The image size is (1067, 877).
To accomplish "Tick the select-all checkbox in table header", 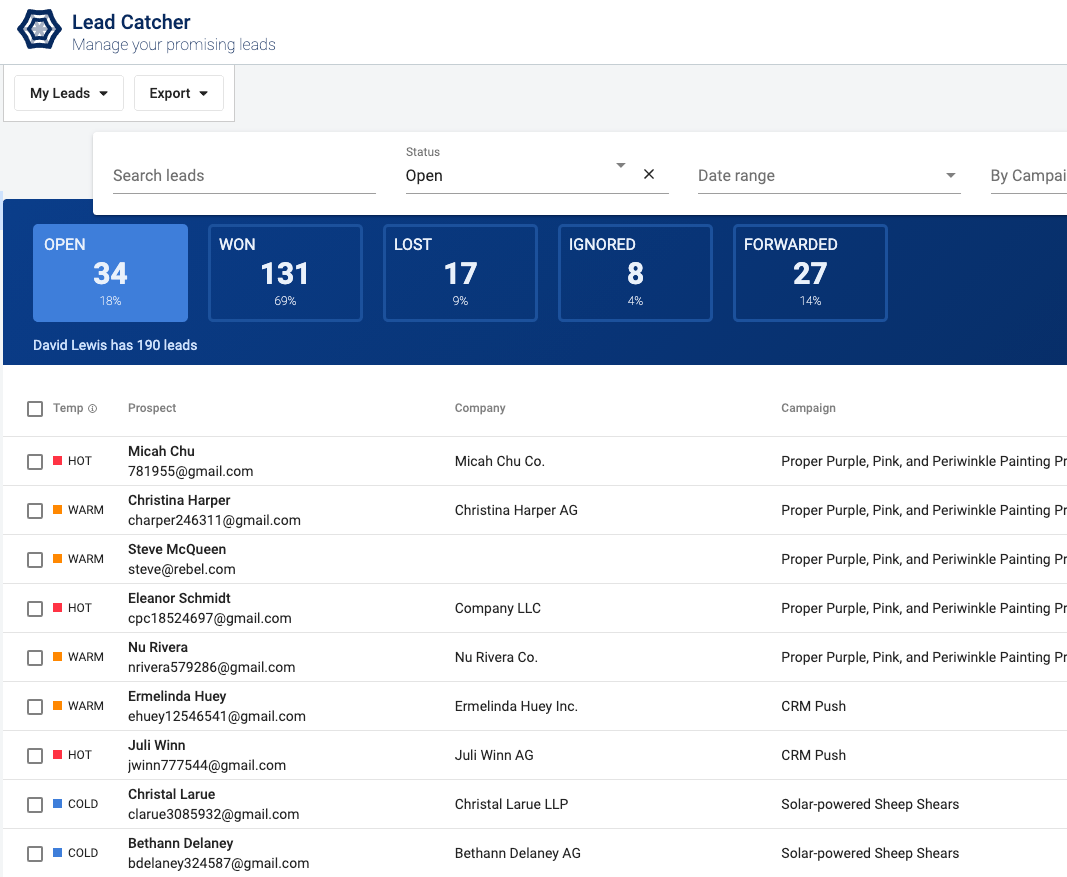I will point(35,409).
